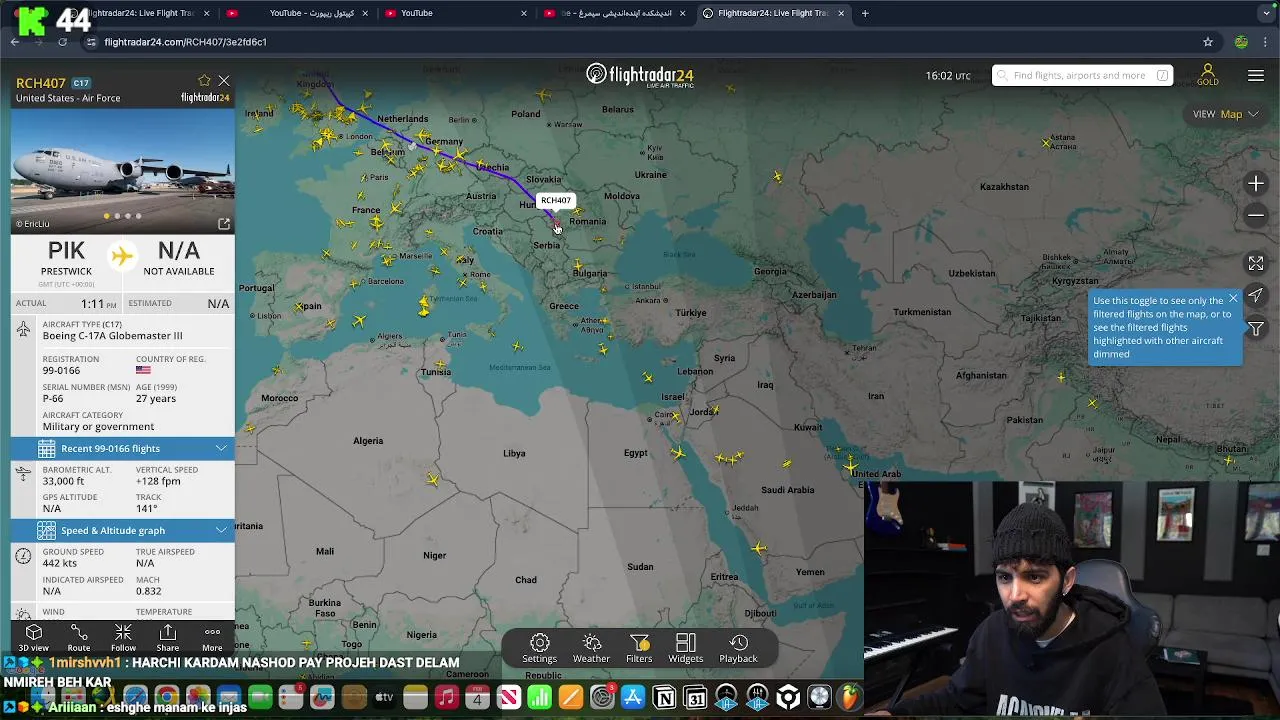Screen dimensions: 1280x720
Task: Open the Weather layer options
Action: [x=591, y=648]
